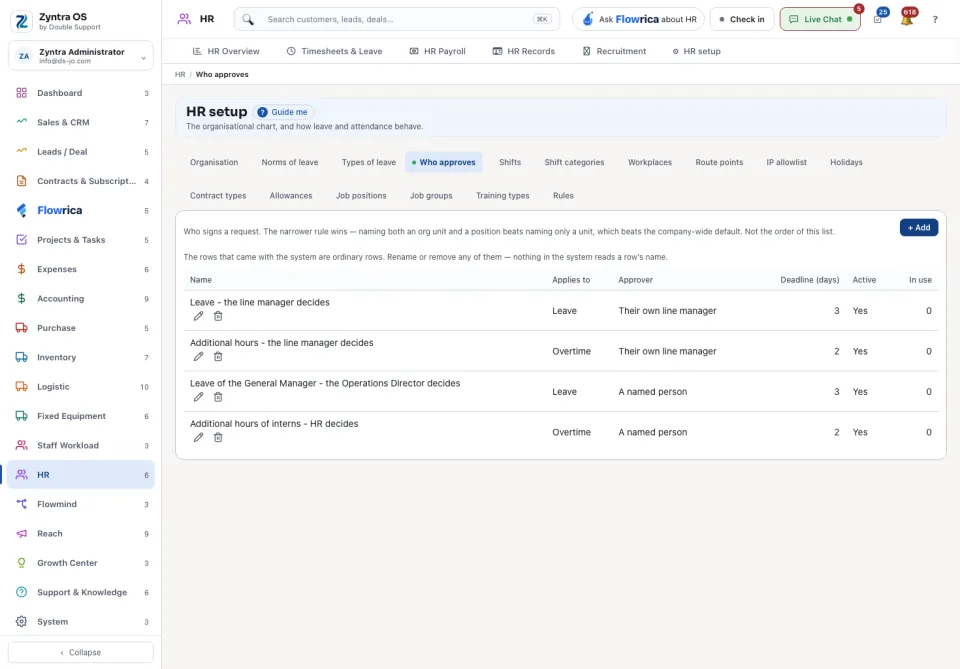
Task: Open Logistic module
Action: [x=81, y=387]
